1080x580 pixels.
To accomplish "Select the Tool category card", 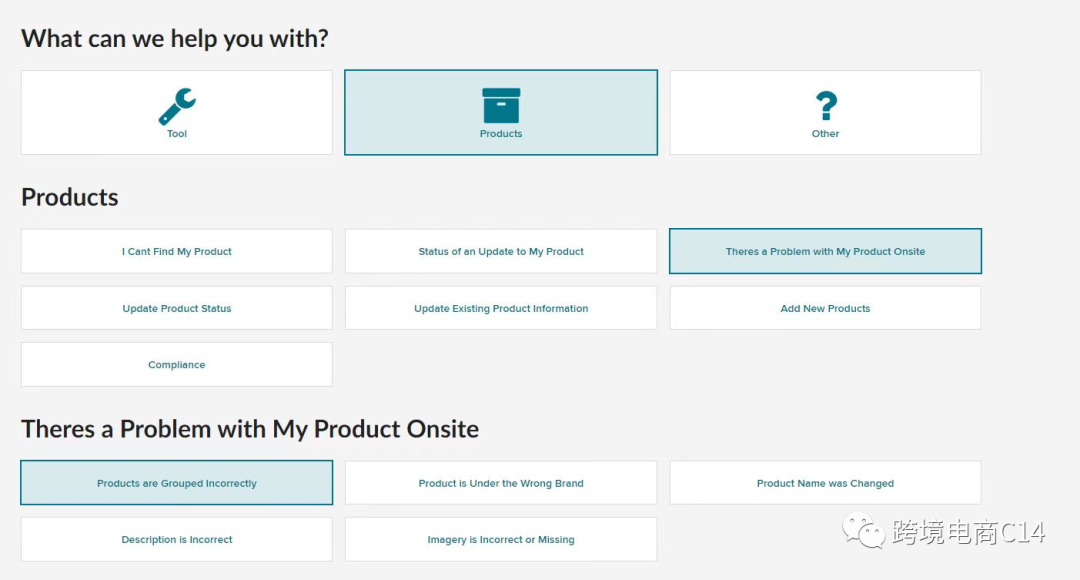I will point(177,113).
